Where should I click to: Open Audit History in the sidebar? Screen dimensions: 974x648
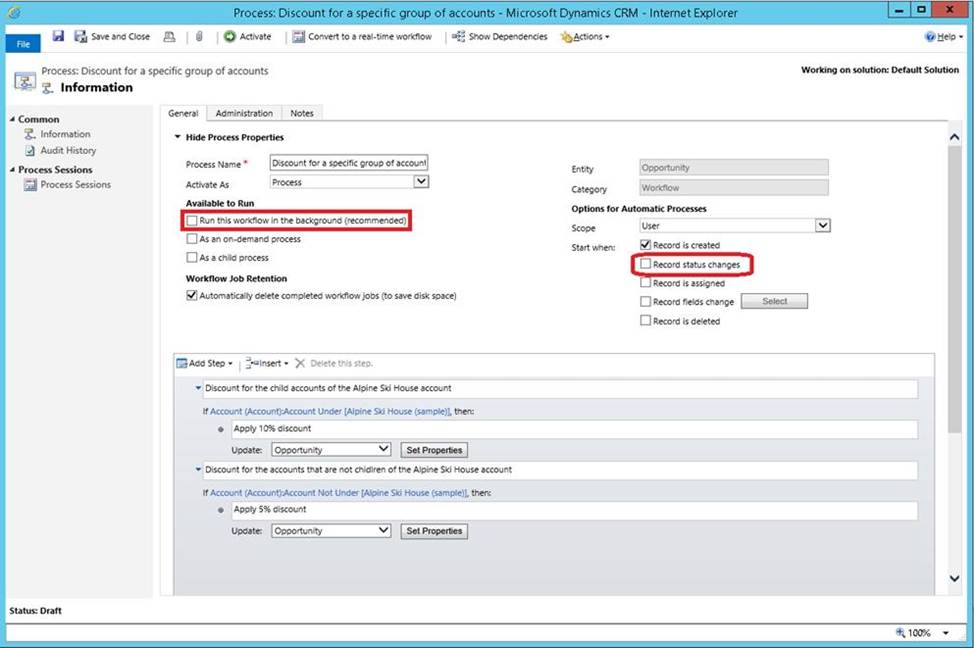(x=68, y=150)
